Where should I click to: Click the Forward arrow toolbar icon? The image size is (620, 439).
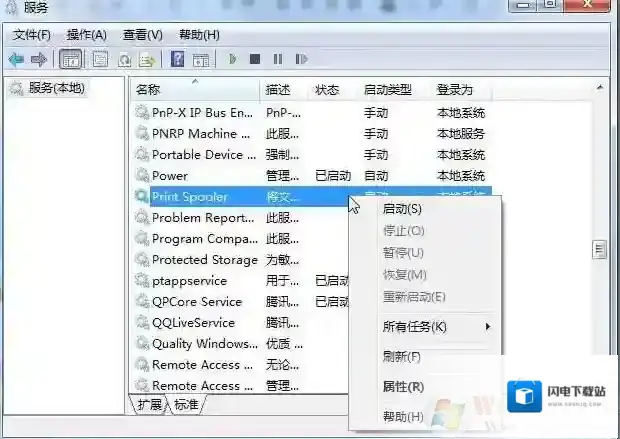[38, 59]
